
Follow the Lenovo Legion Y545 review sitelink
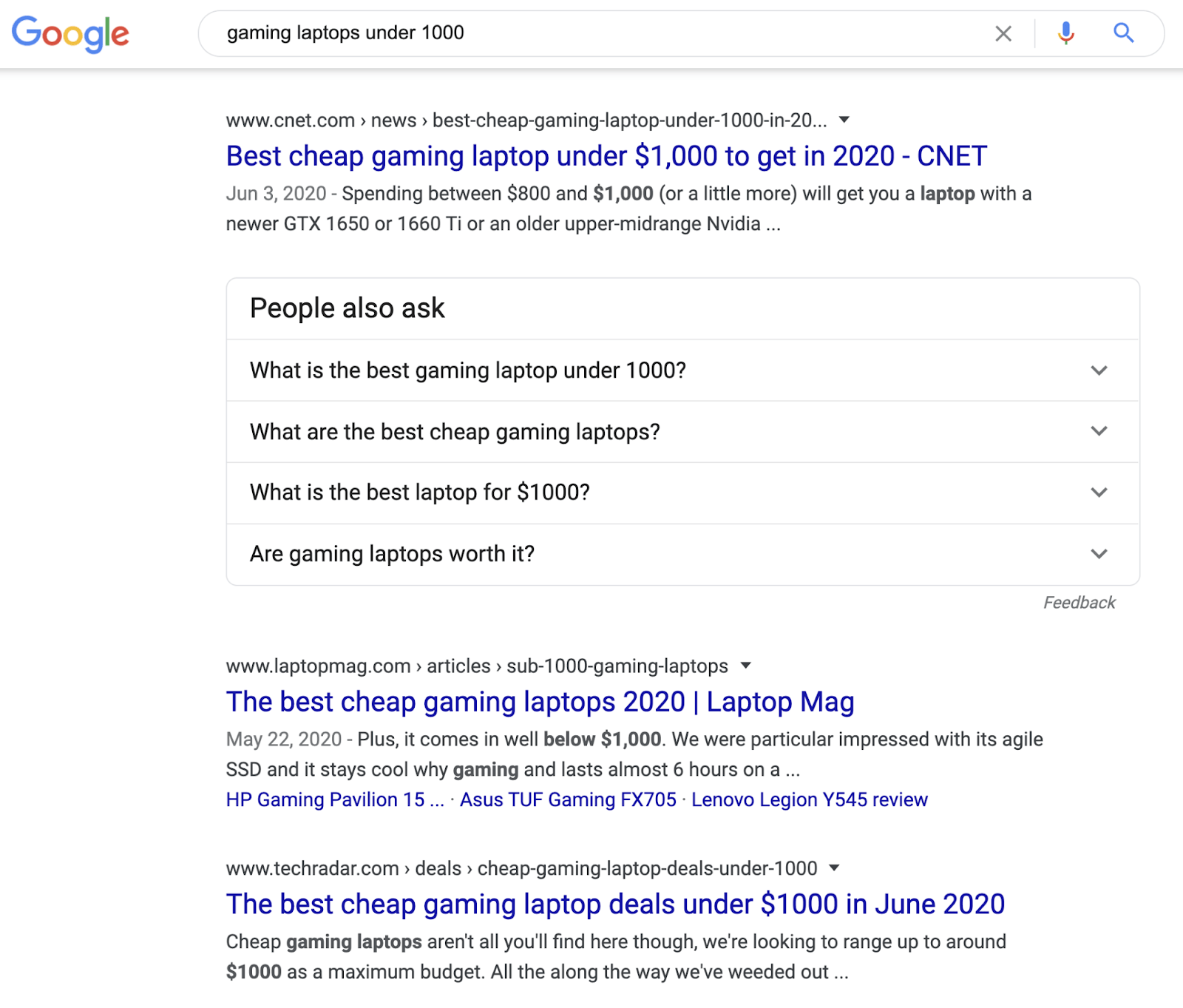[810, 799]
